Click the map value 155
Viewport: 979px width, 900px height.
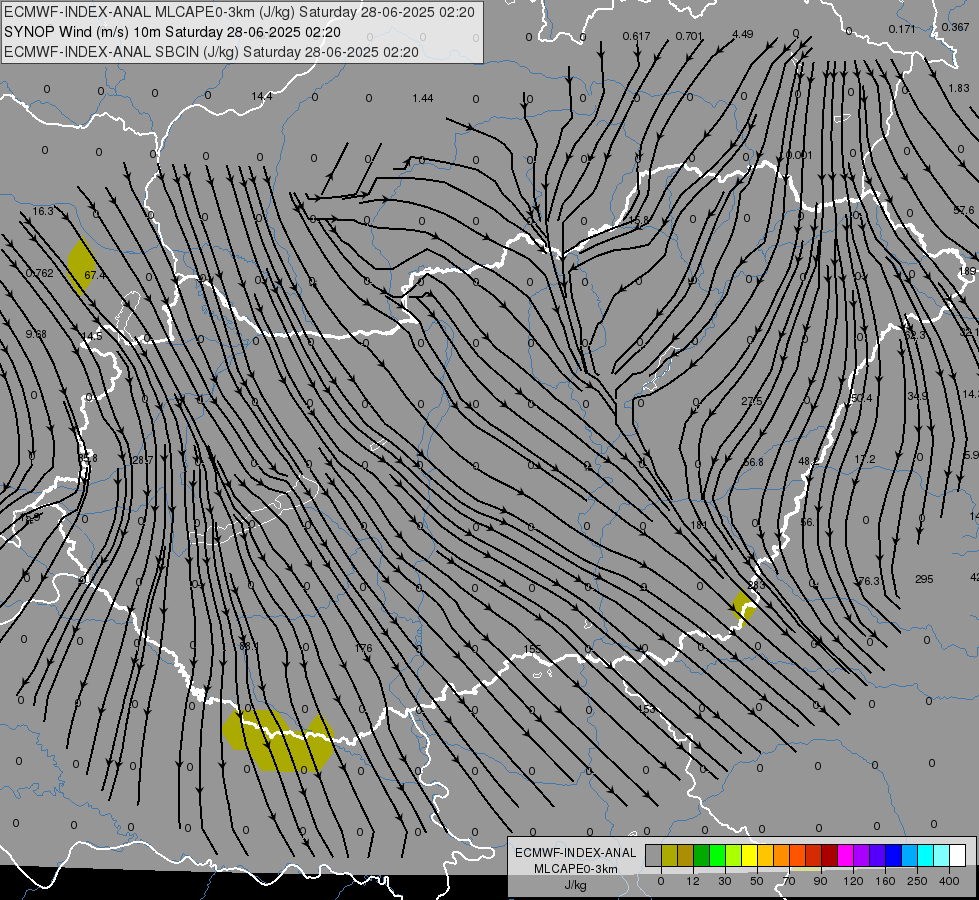click(532, 649)
